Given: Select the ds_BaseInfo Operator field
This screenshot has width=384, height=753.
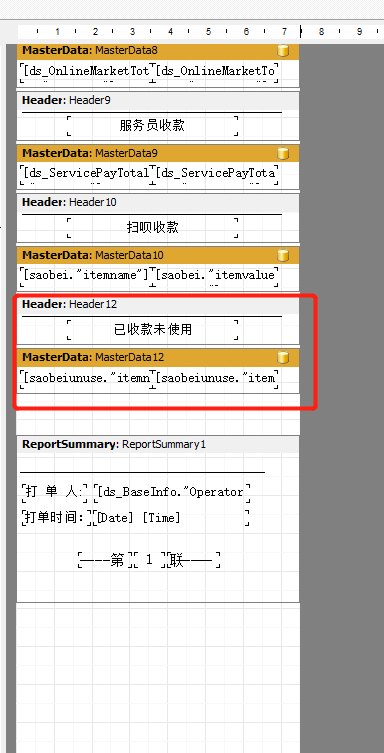Looking at the screenshot, I should [x=171, y=492].
